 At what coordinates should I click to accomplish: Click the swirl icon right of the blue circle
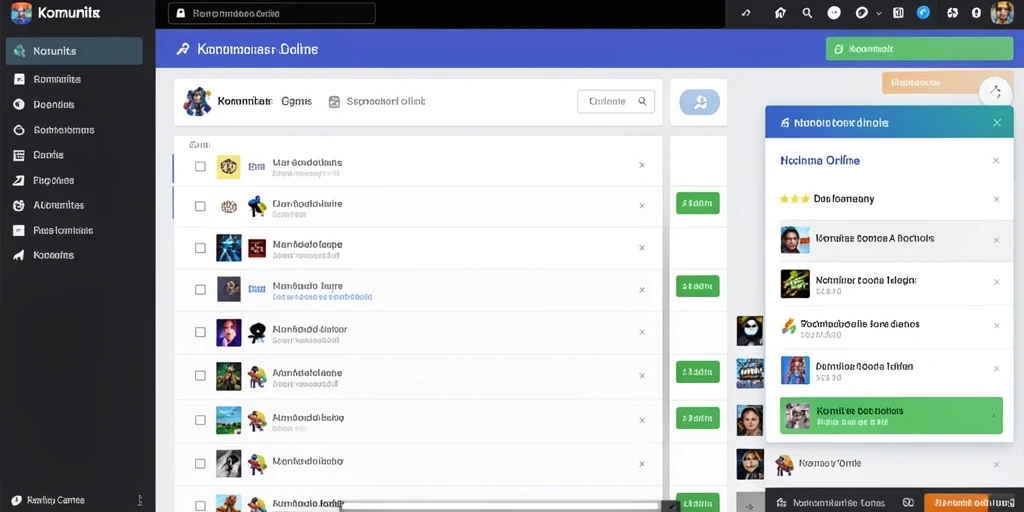pos(952,13)
